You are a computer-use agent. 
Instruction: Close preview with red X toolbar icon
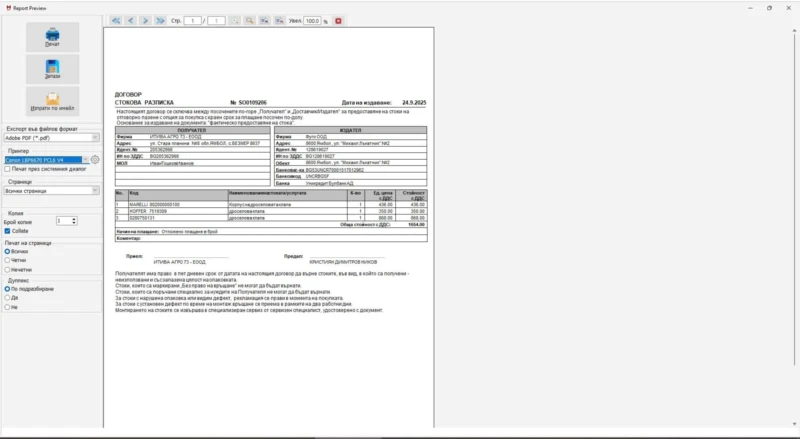coord(338,20)
